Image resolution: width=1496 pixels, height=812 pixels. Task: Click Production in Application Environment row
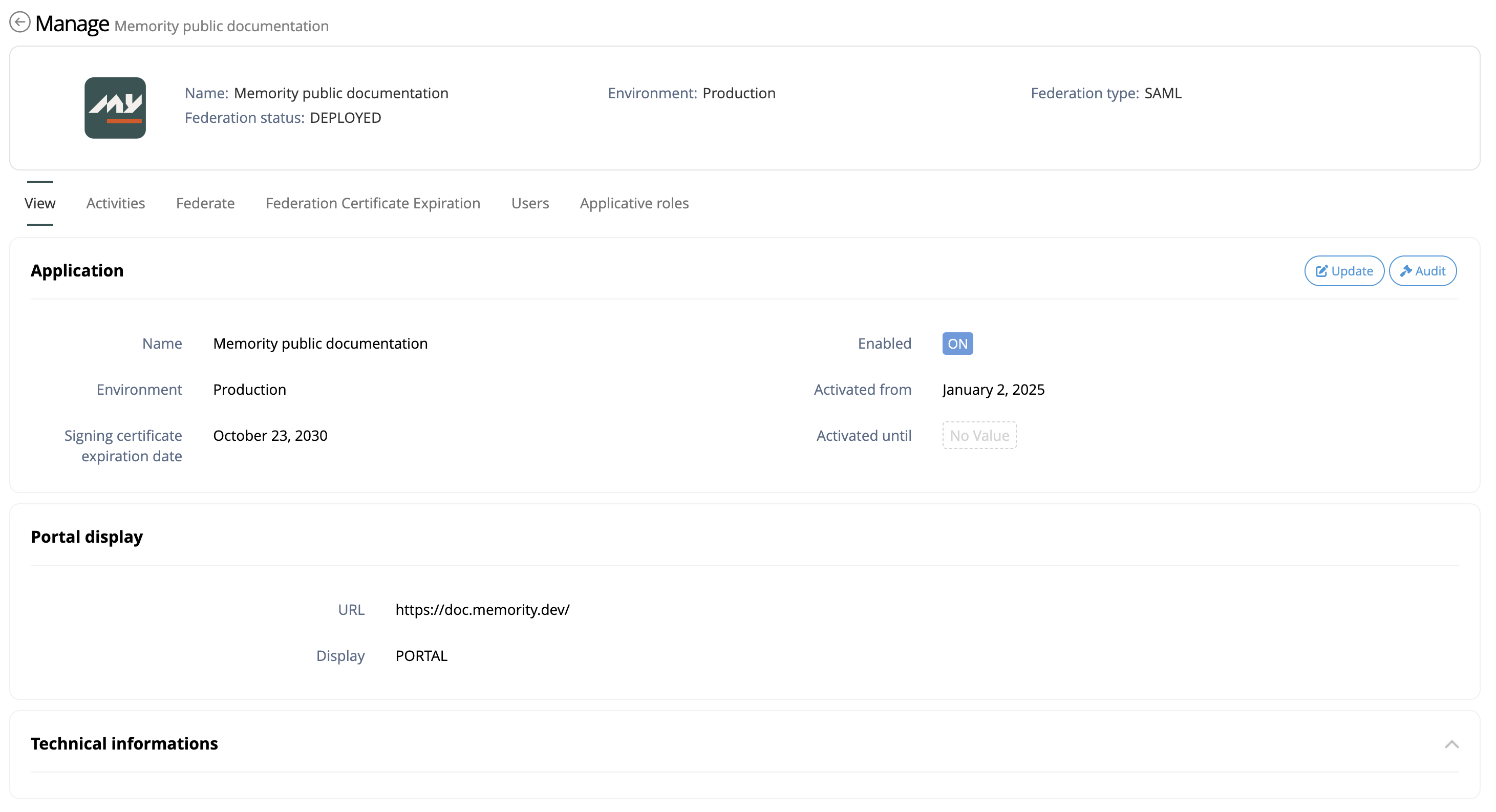pos(250,389)
